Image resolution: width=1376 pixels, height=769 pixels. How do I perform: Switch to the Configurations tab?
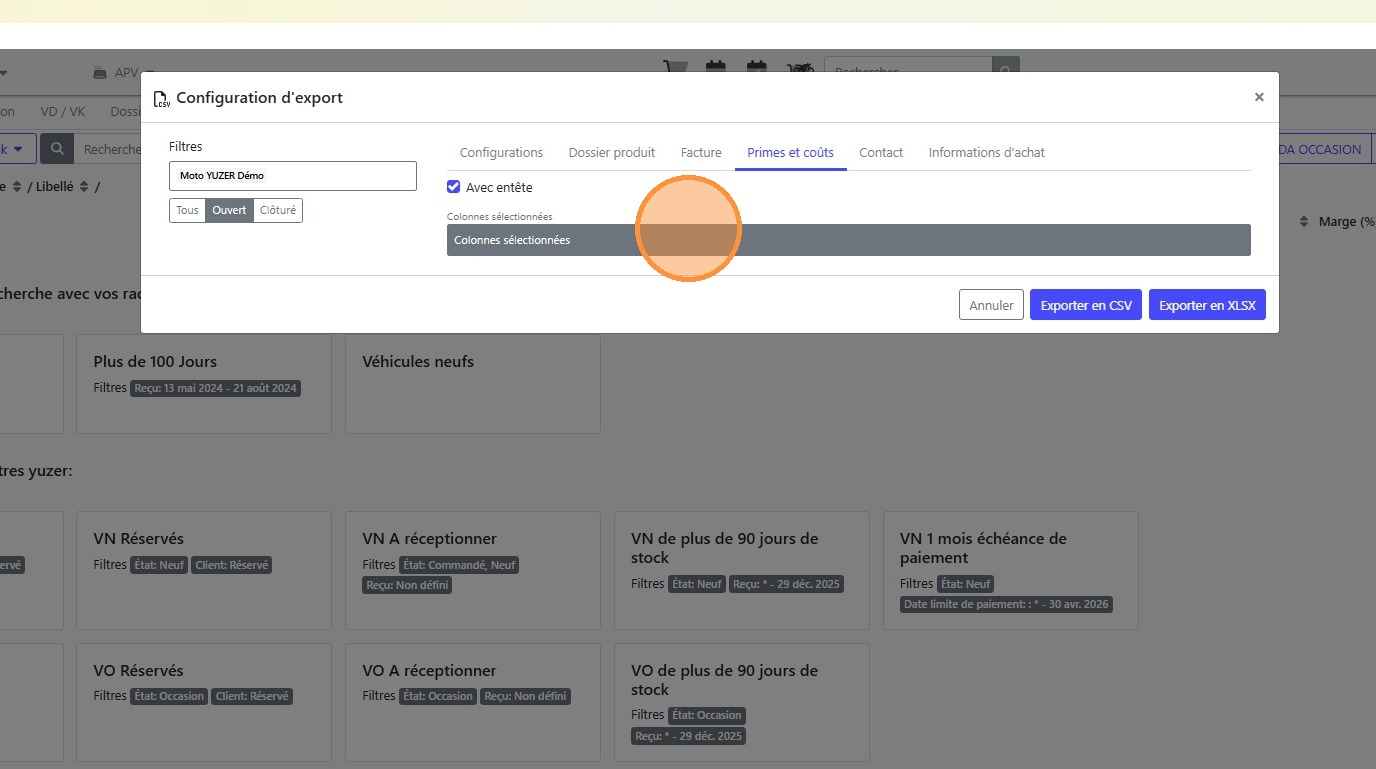[x=501, y=153]
